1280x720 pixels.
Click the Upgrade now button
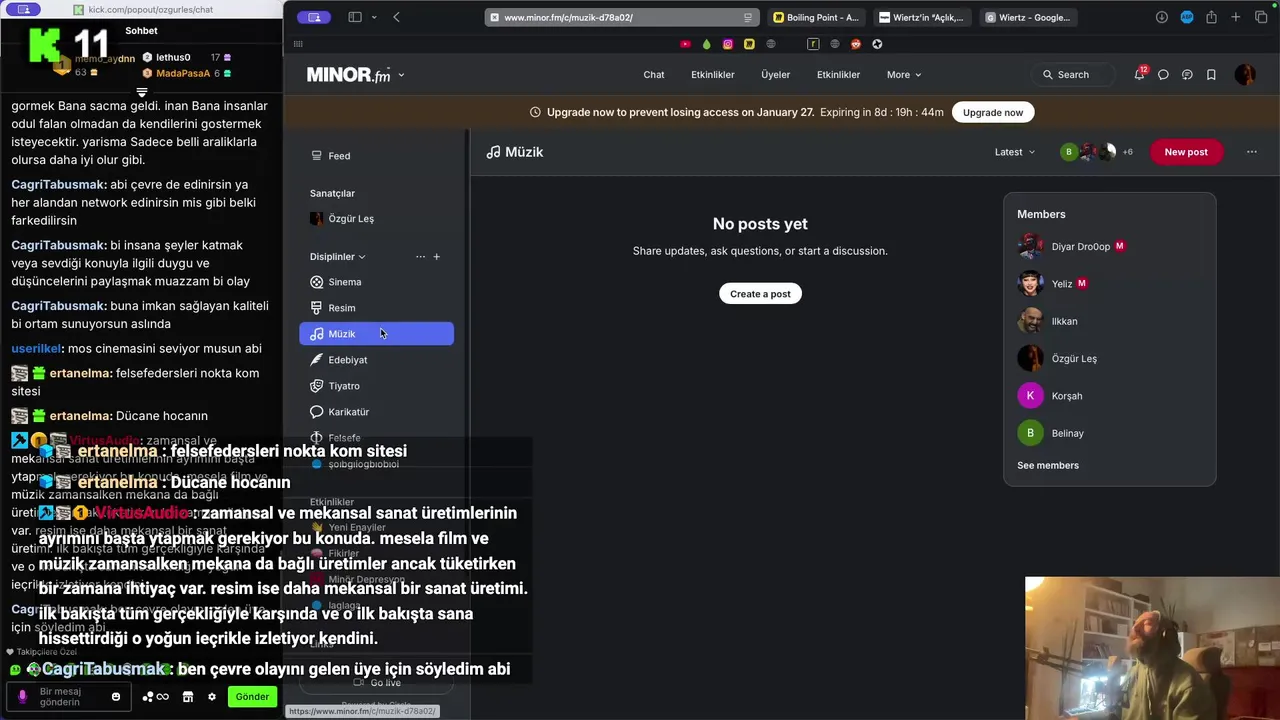click(x=993, y=113)
